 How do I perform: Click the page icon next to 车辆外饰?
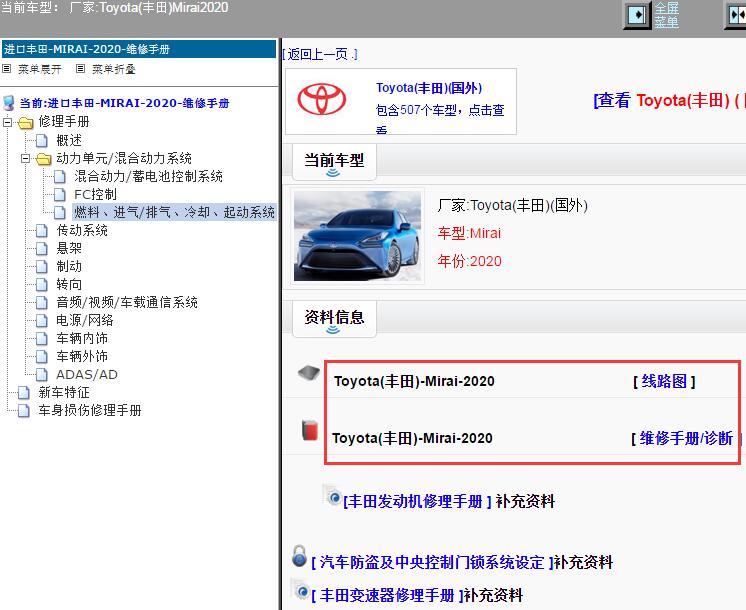click(42, 357)
